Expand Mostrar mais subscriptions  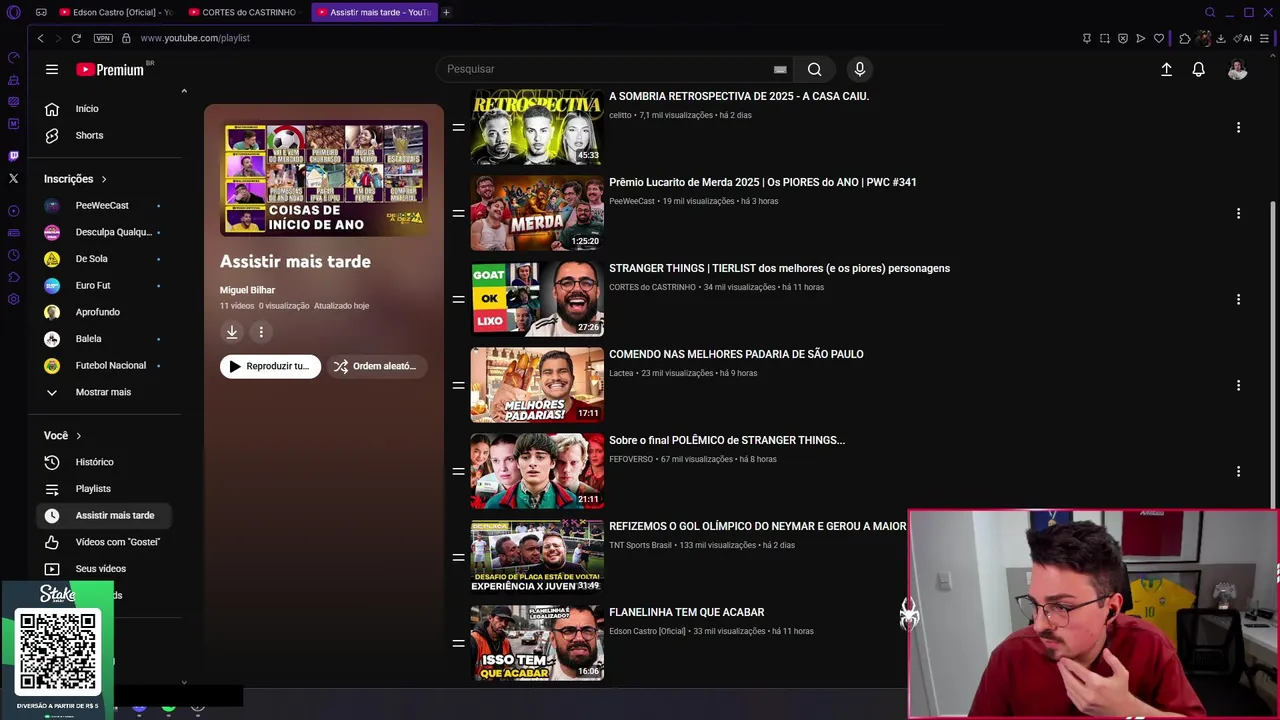[104, 392]
